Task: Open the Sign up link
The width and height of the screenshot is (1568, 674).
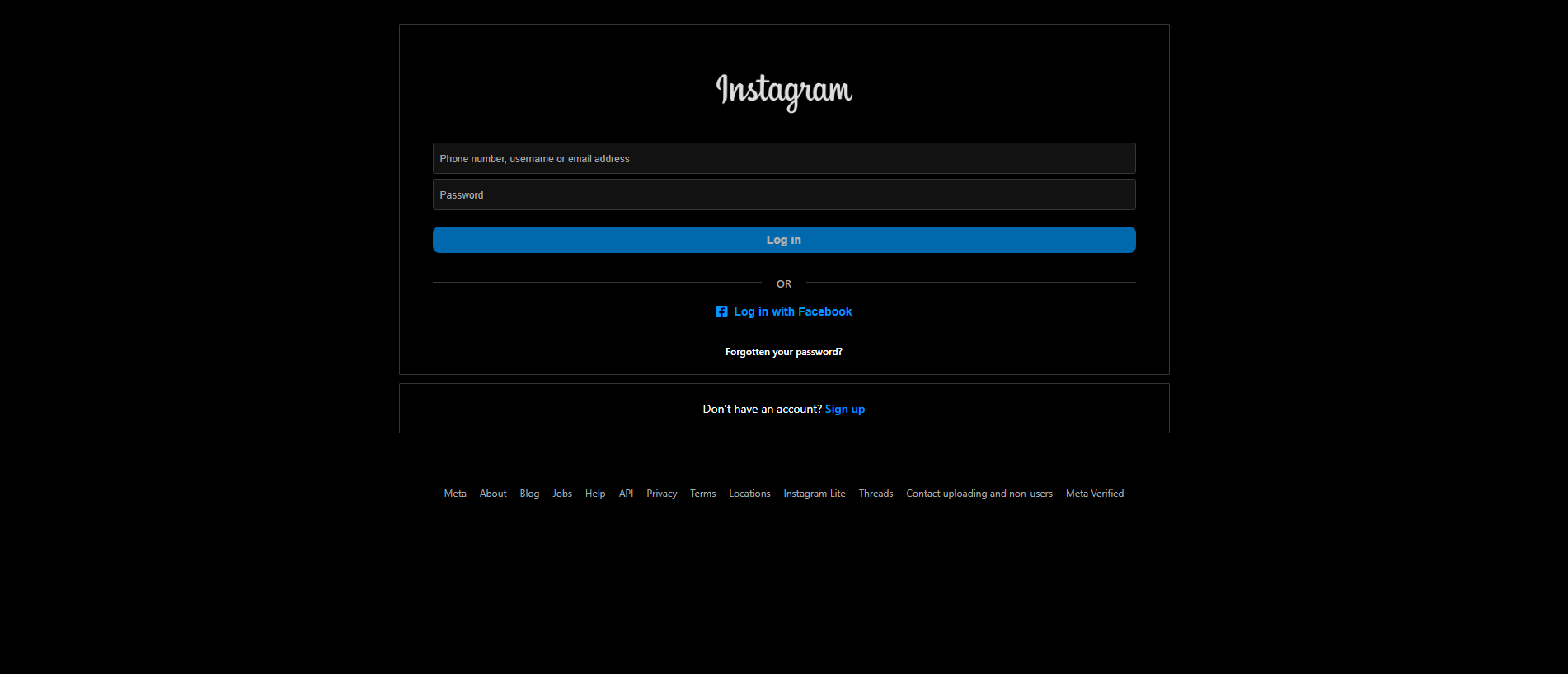Action: click(x=845, y=409)
